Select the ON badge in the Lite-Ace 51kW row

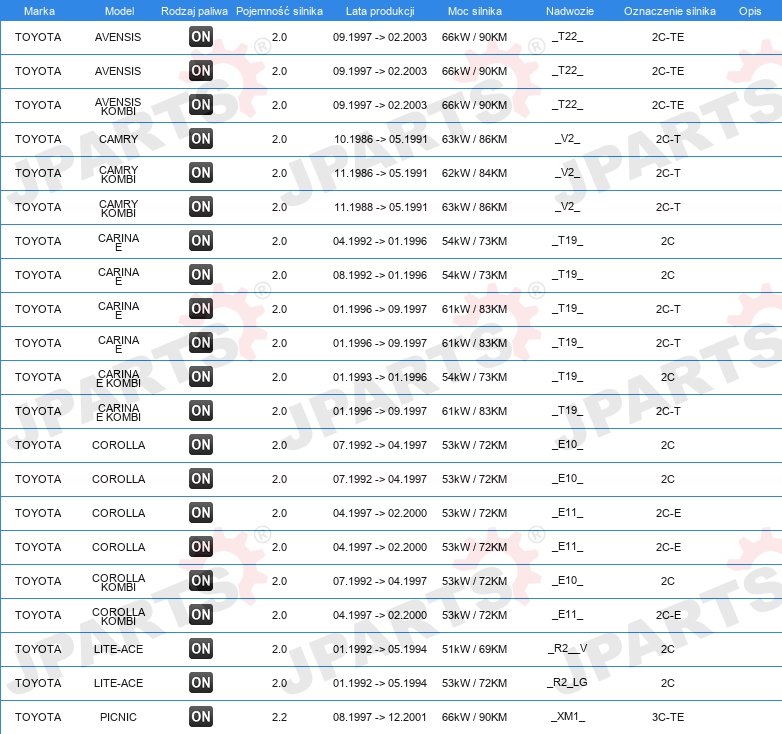pyautogui.click(x=201, y=649)
